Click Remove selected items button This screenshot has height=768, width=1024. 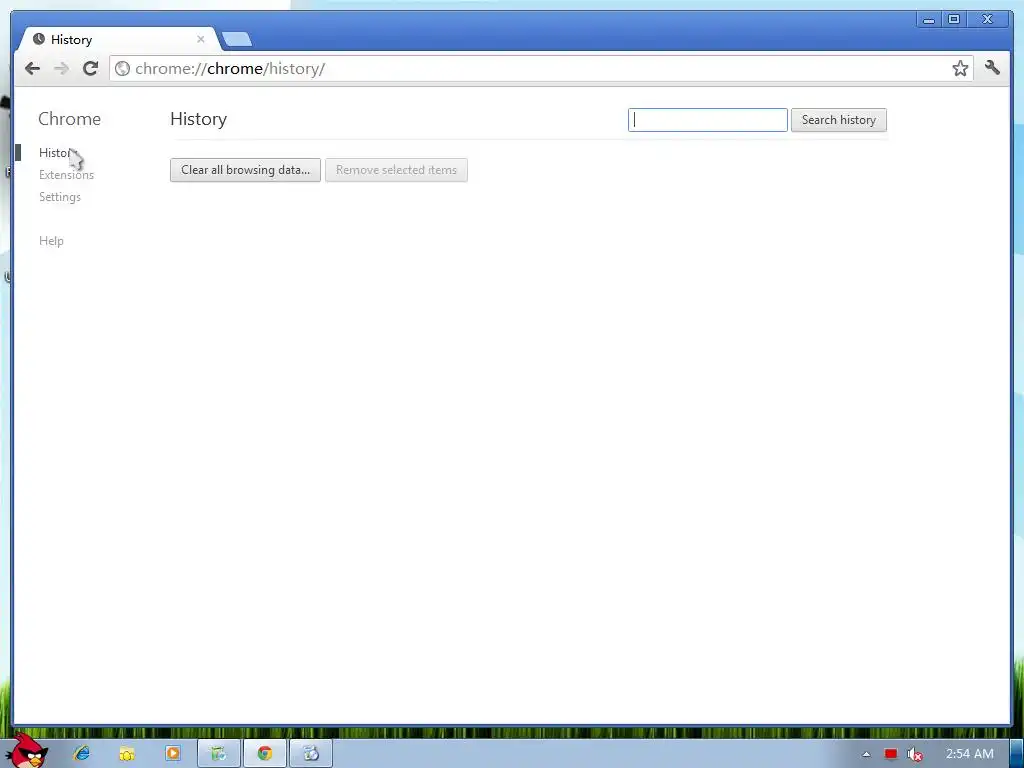point(396,170)
